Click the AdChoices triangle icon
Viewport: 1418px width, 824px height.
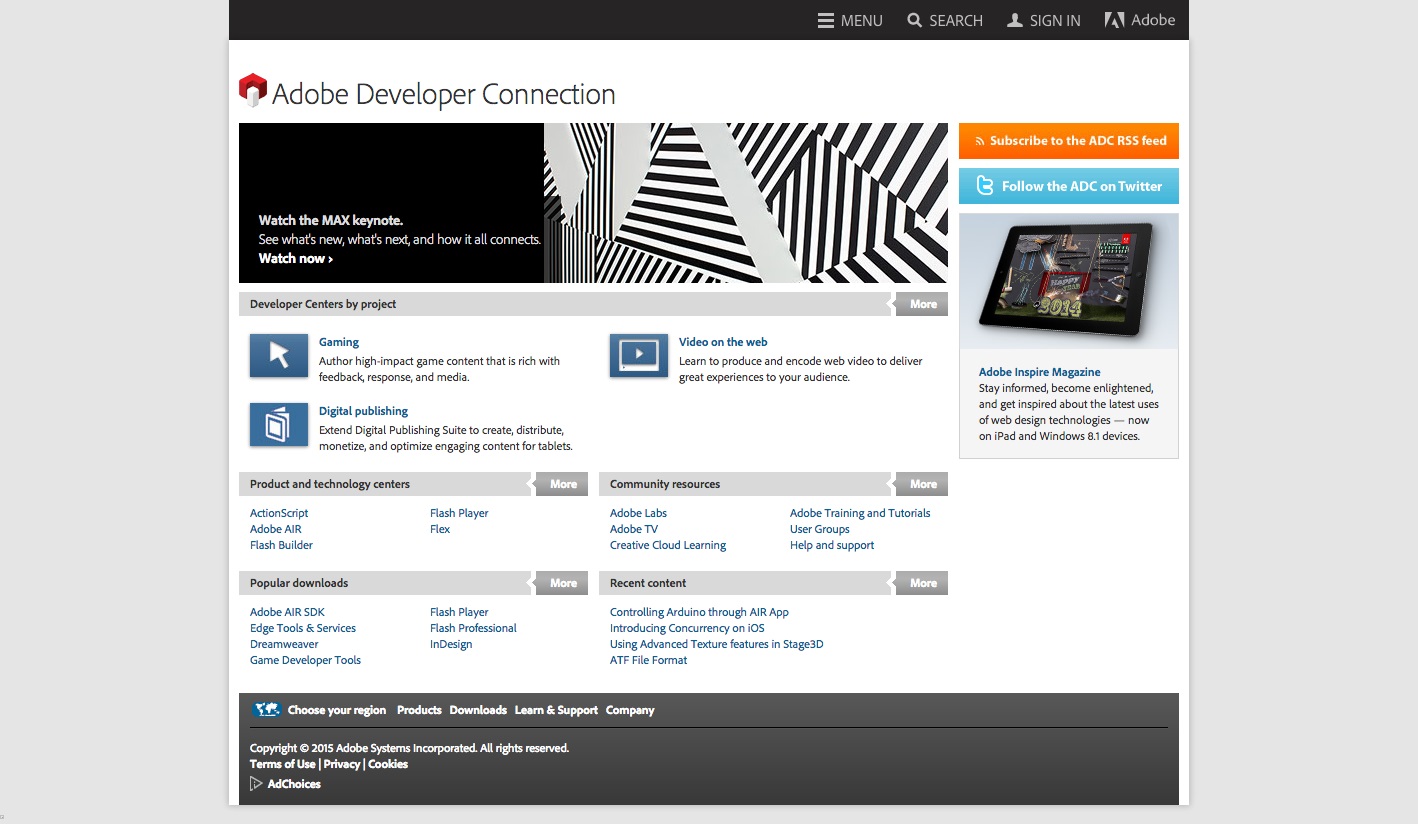click(256, 784)
